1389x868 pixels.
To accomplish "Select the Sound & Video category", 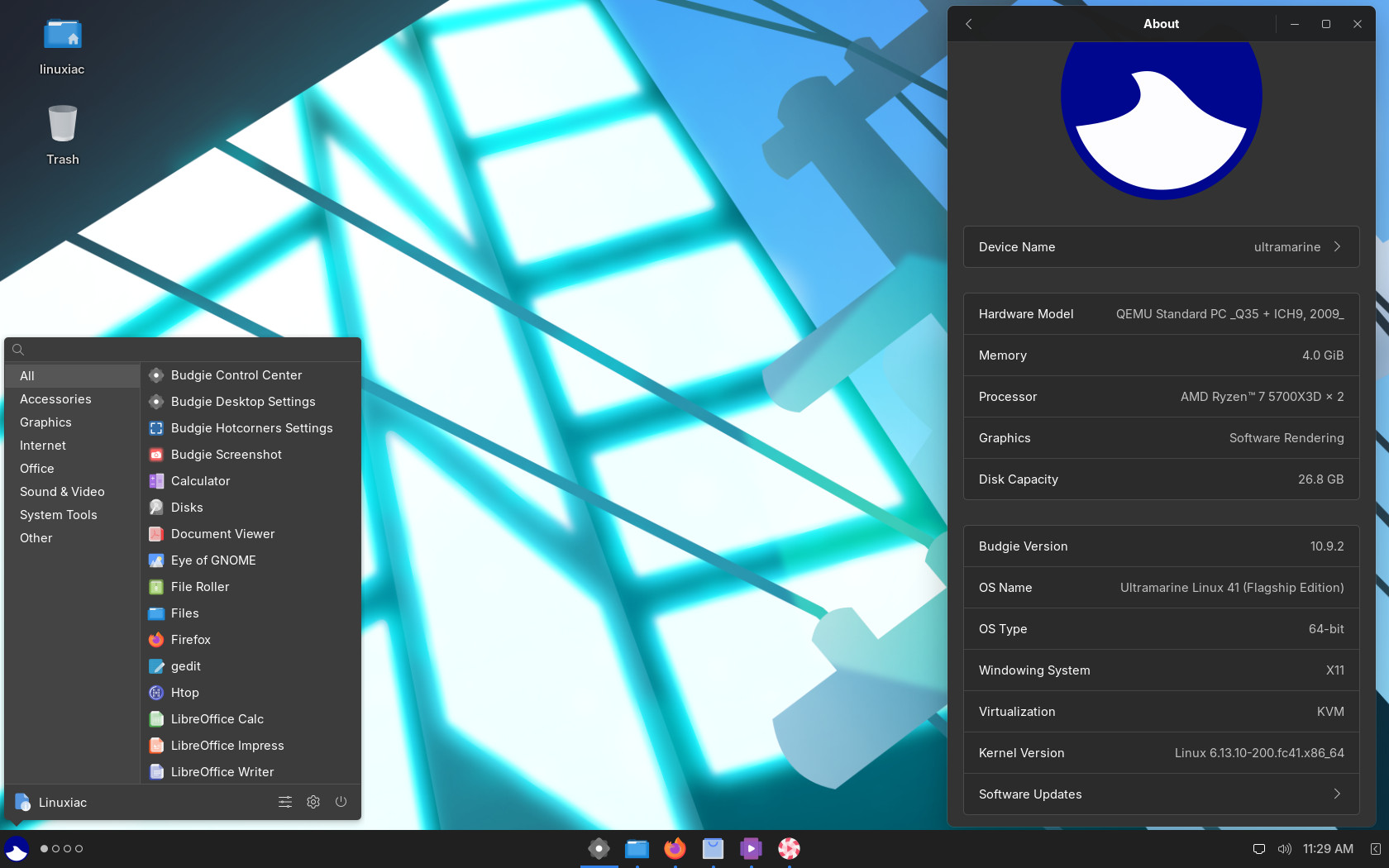I will click(73, 492).
